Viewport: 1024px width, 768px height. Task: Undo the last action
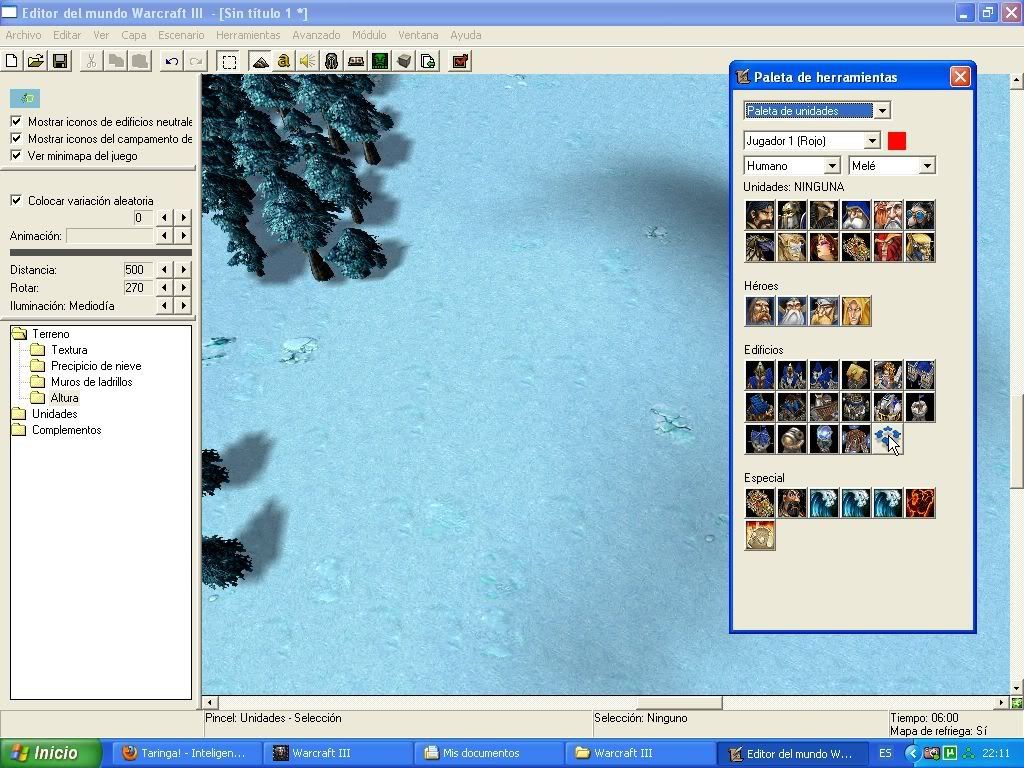(172, 61)
